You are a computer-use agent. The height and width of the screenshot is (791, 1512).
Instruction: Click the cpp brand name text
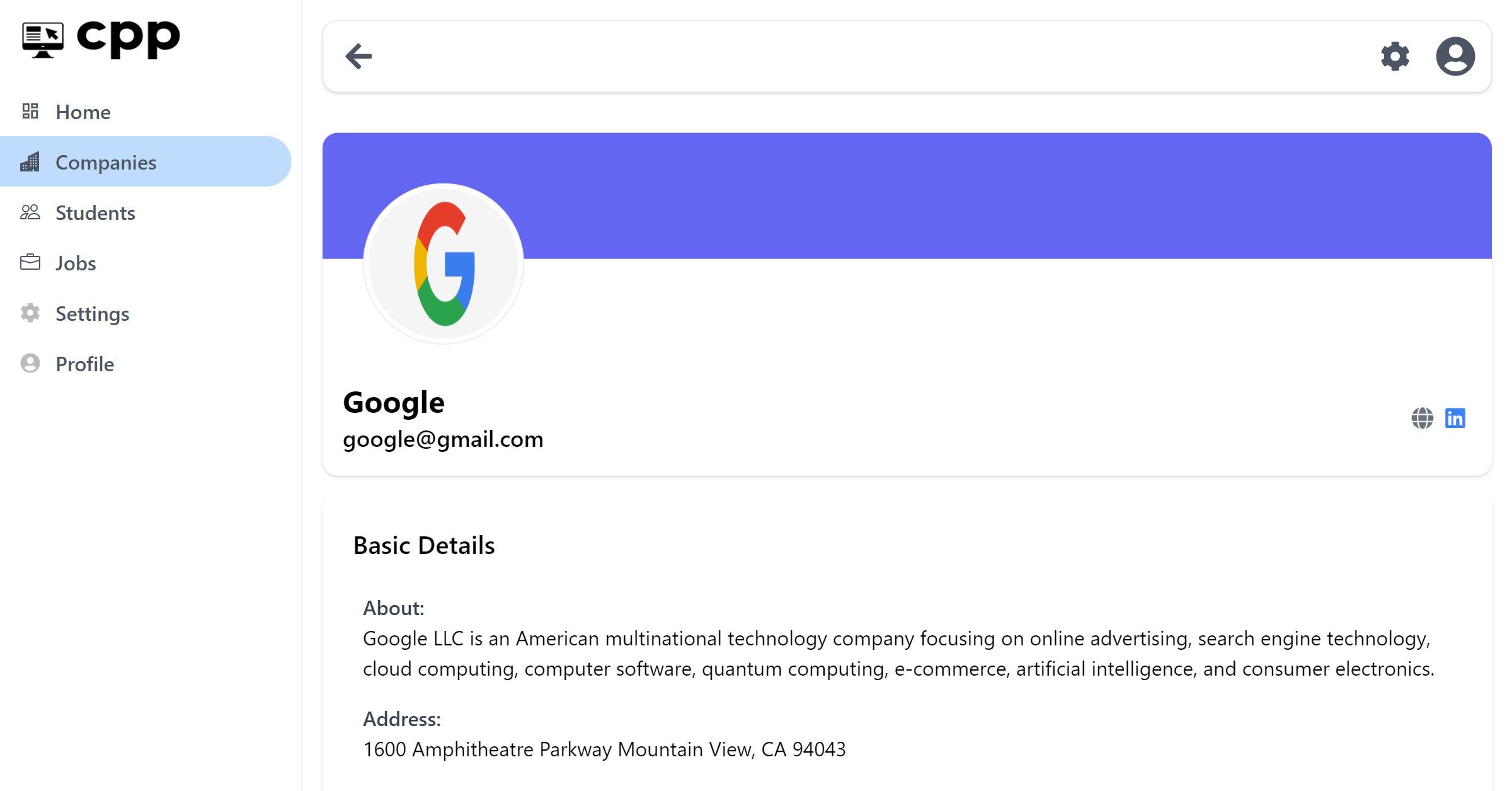pos(129,39)
